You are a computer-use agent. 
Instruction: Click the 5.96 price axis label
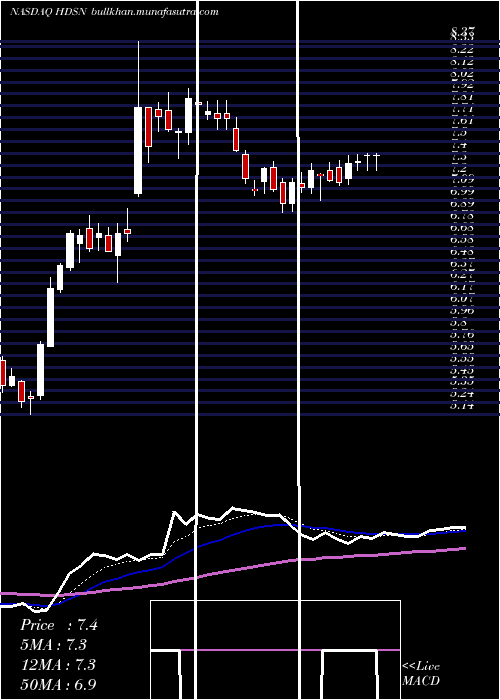pos(462,311)
